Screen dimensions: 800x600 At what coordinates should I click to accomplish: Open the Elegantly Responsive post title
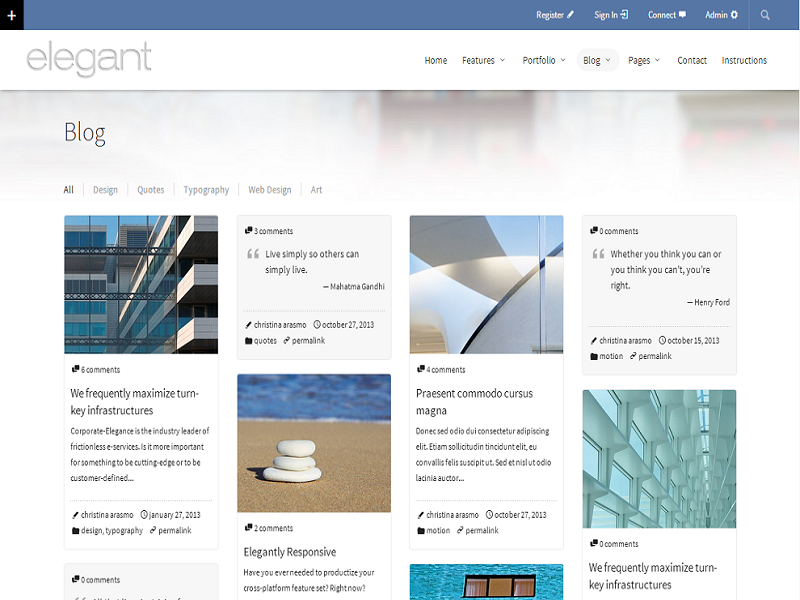coord(290,552)
